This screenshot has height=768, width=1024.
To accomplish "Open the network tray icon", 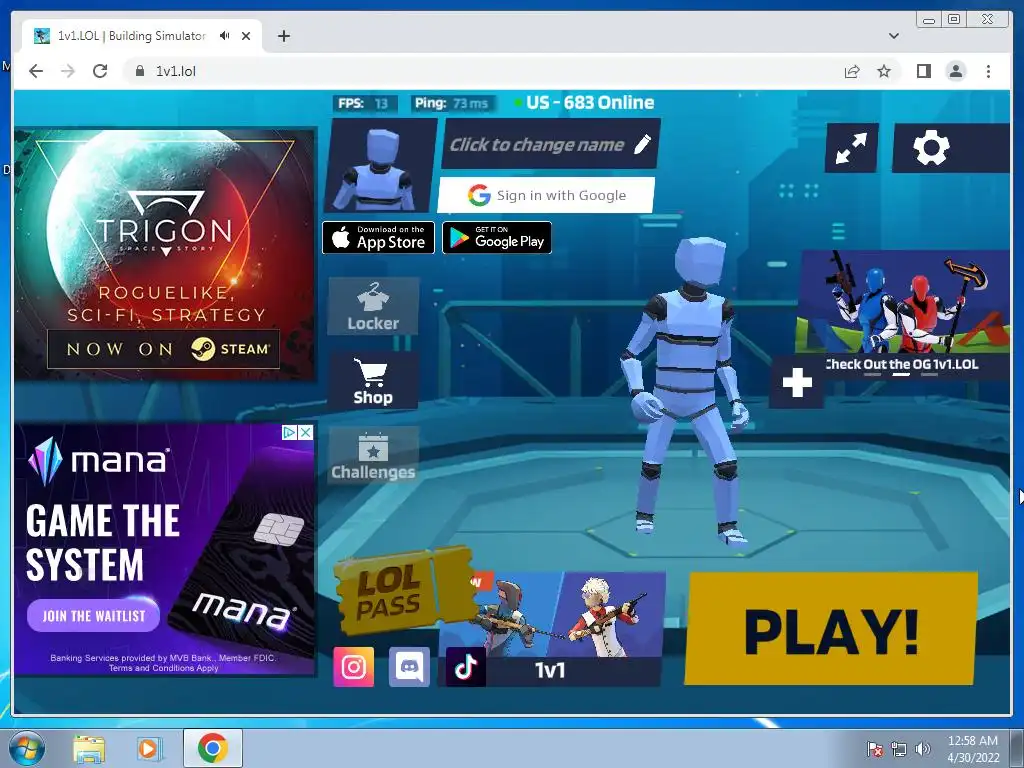I will (x=899, y=749).
